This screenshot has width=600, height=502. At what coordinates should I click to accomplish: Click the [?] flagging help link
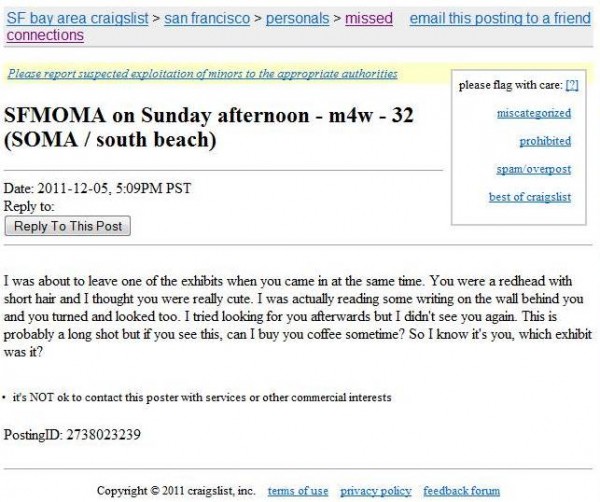572,85
